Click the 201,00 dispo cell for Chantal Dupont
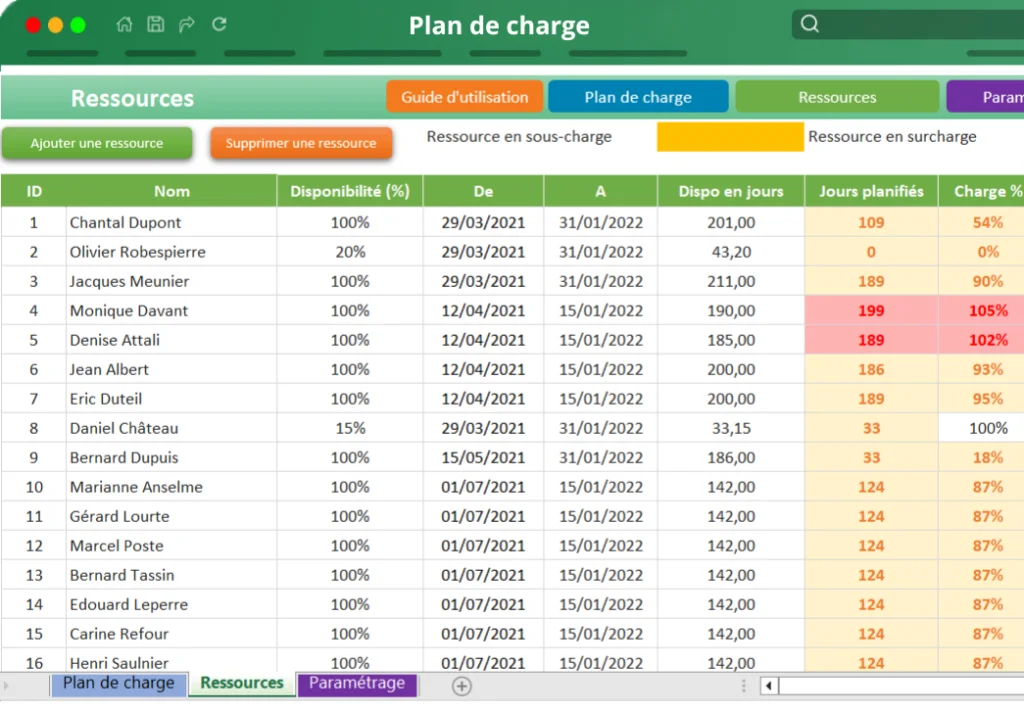 (731, 223)
